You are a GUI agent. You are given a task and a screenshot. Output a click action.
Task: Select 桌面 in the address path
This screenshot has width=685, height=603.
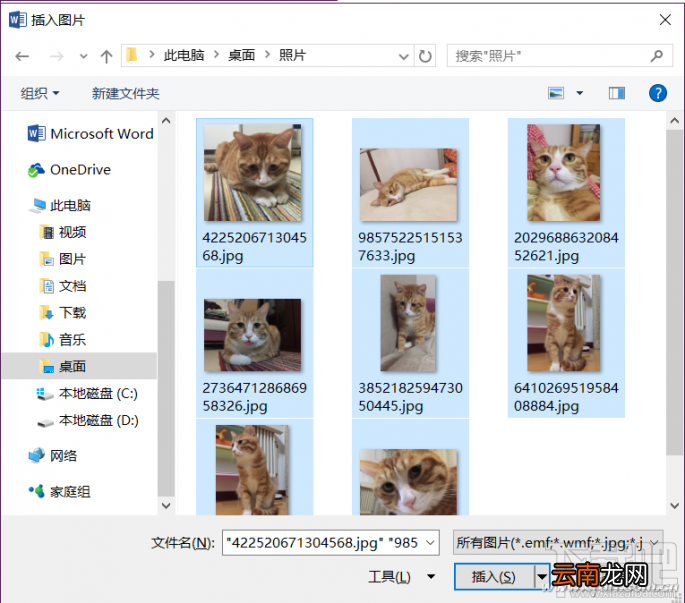pyautogui.click(x=242, y=55)
